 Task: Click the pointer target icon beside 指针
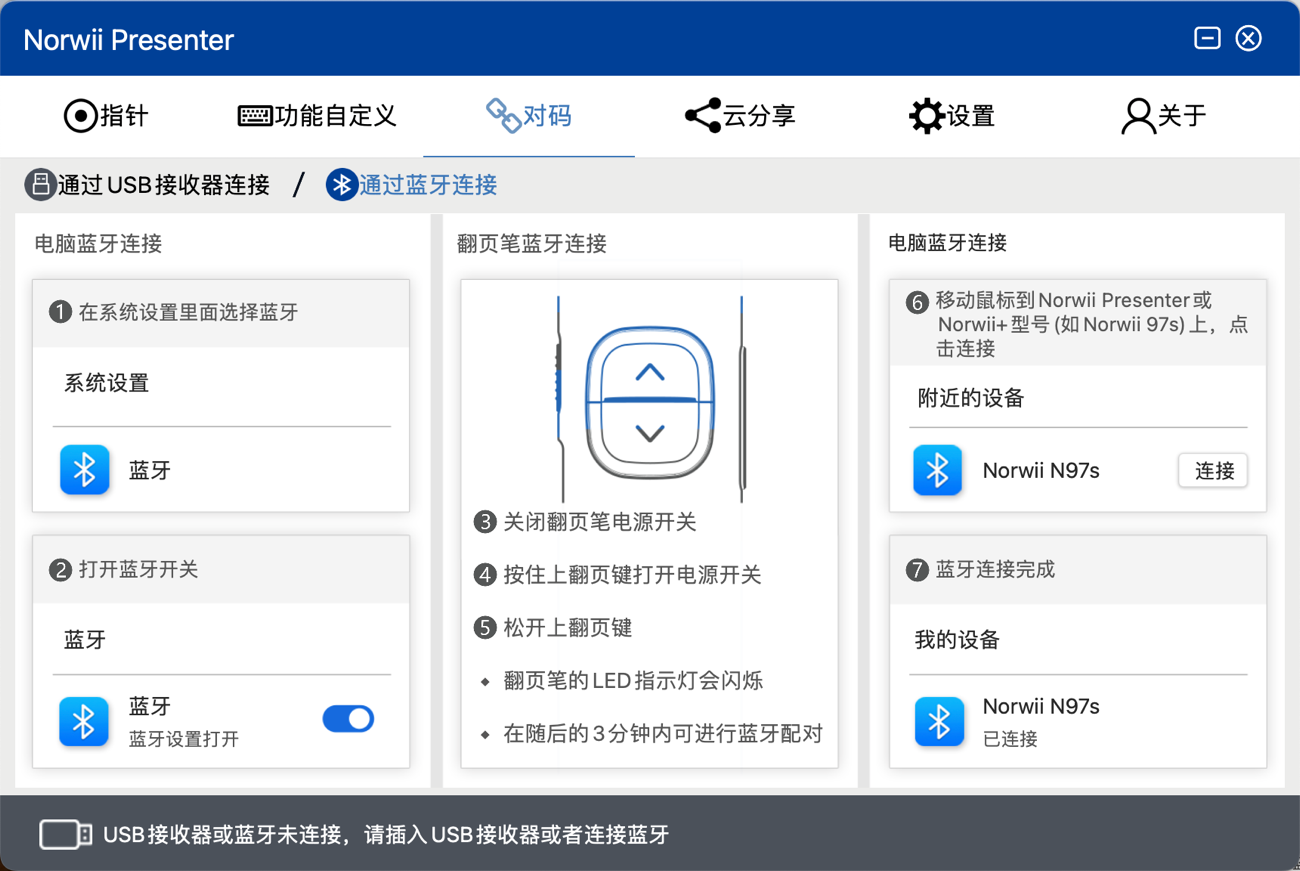coord(80,116)
